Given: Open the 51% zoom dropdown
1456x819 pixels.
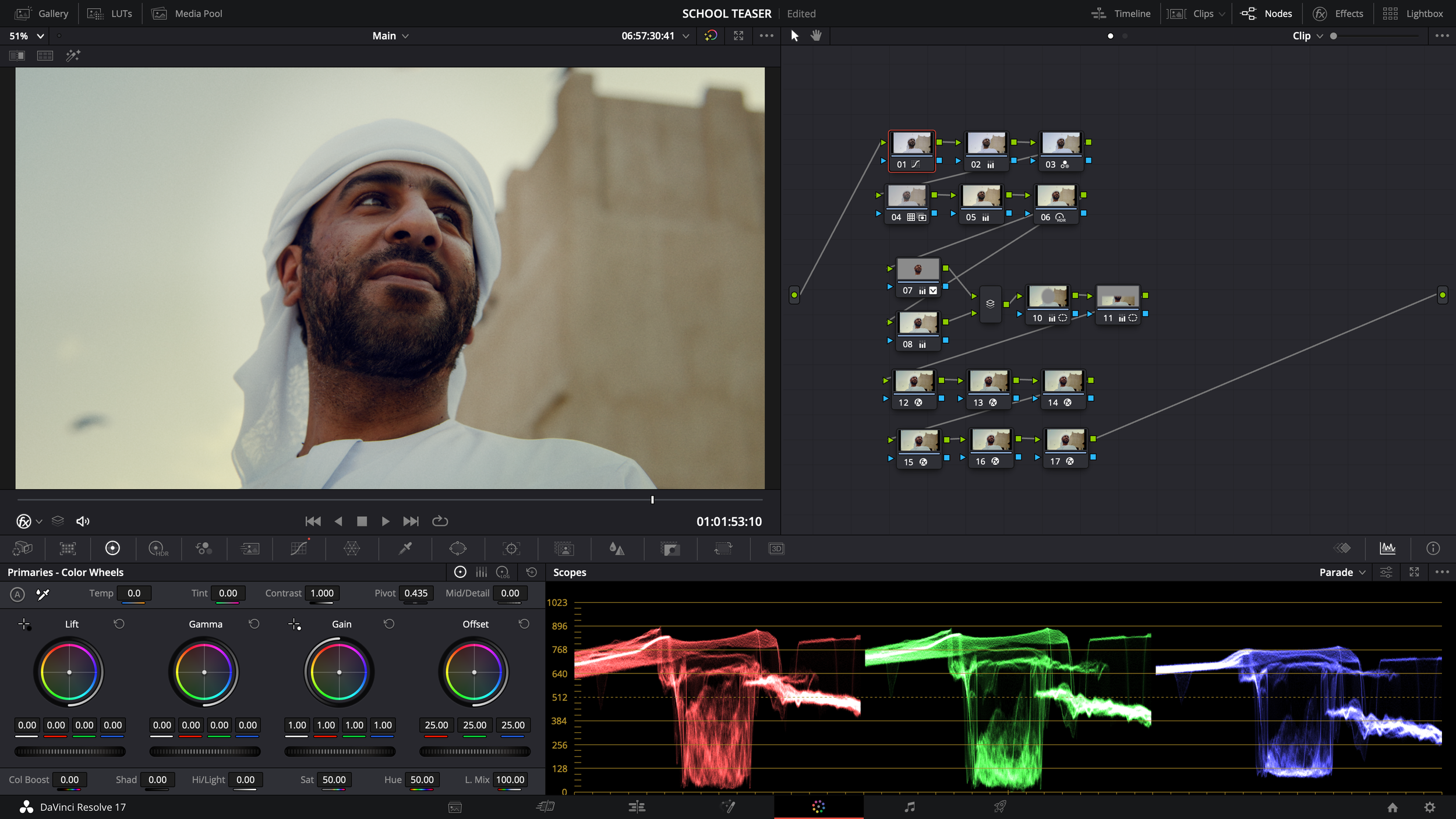Looking at the screenshot, I should pos(26,36).
